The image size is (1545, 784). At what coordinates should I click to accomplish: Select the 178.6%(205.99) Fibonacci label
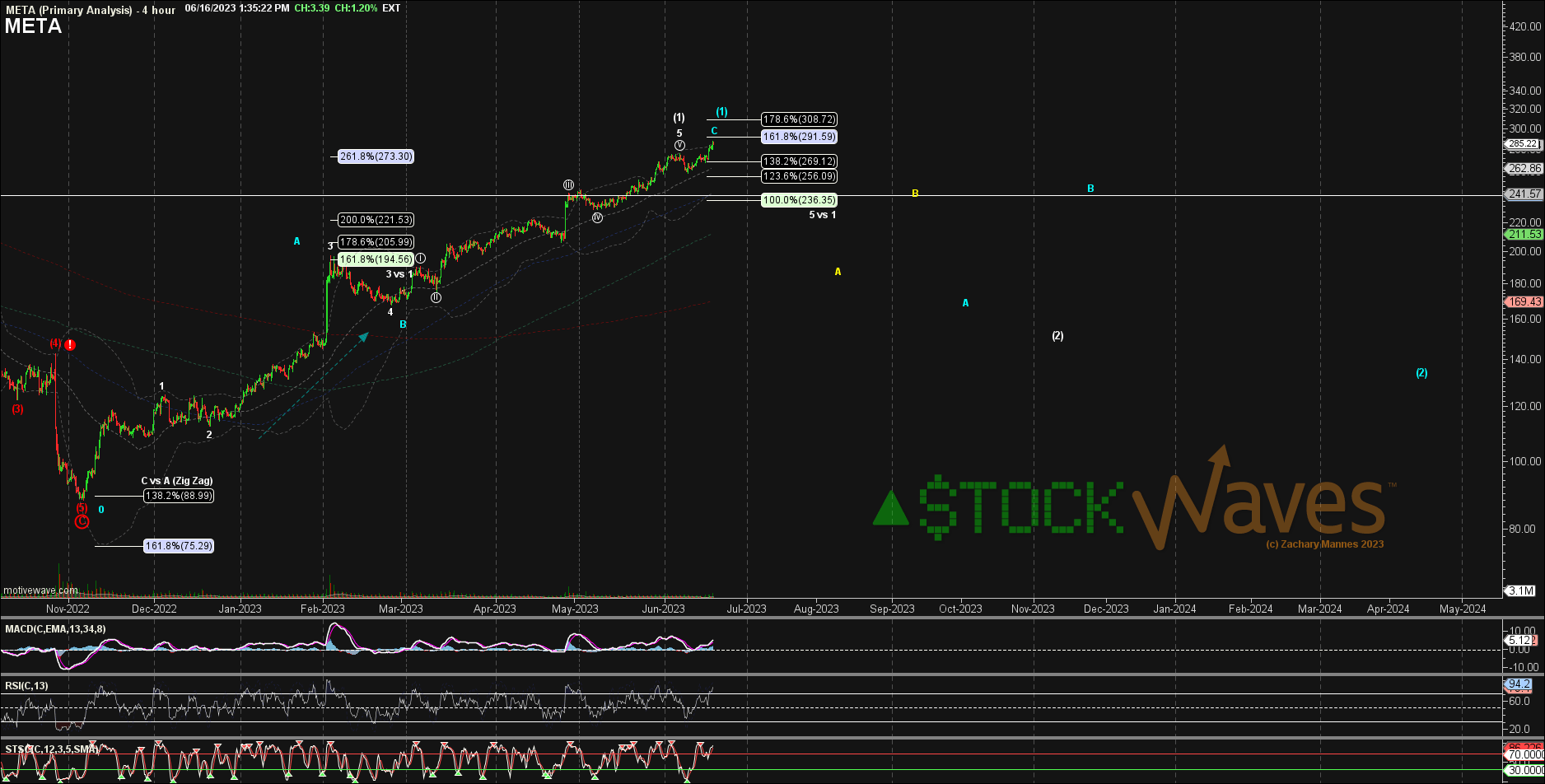click(x=376, y=241)
